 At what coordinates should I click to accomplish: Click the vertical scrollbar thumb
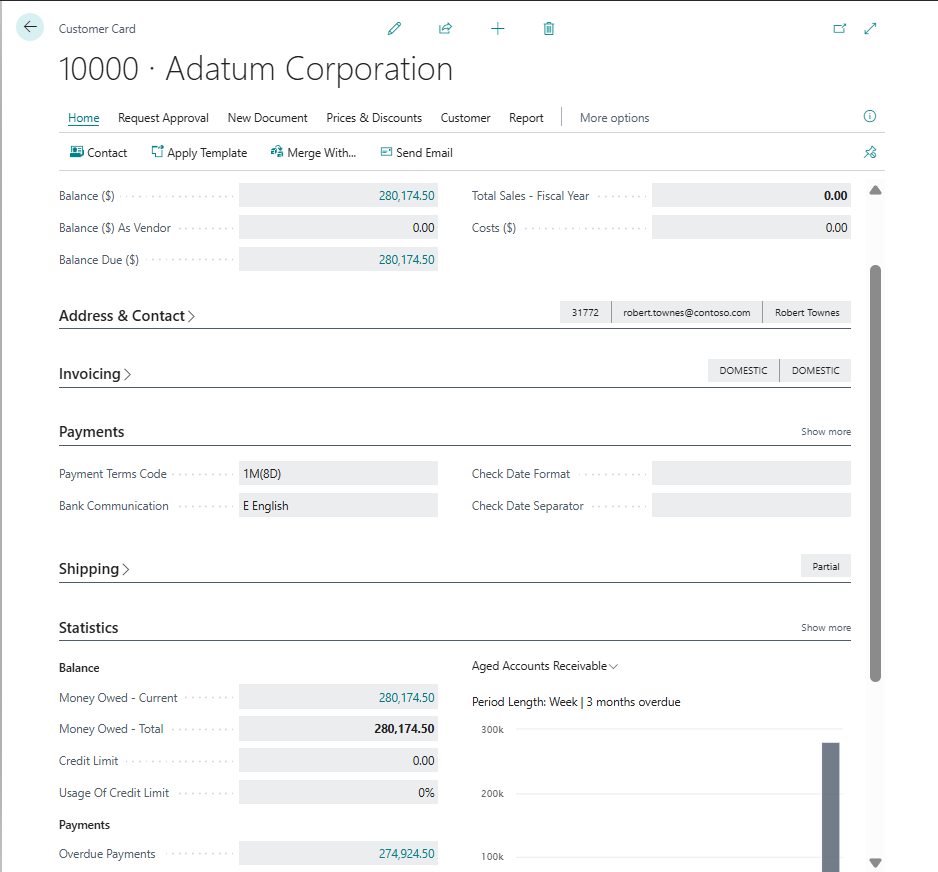pyautogui.click(x=875, y=473)
